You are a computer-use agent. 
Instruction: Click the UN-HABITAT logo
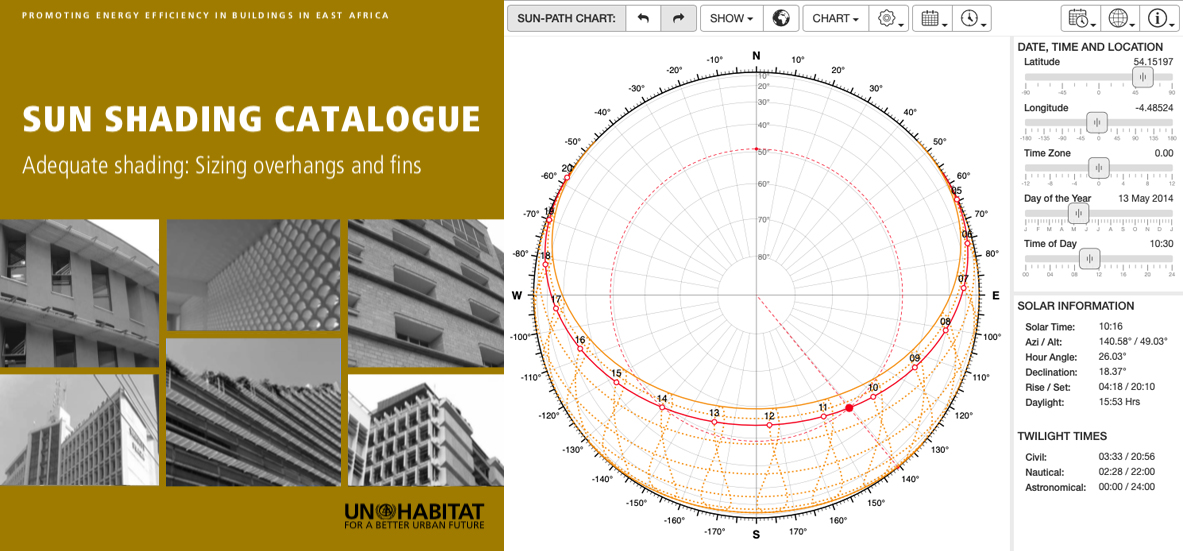(414, 515)
